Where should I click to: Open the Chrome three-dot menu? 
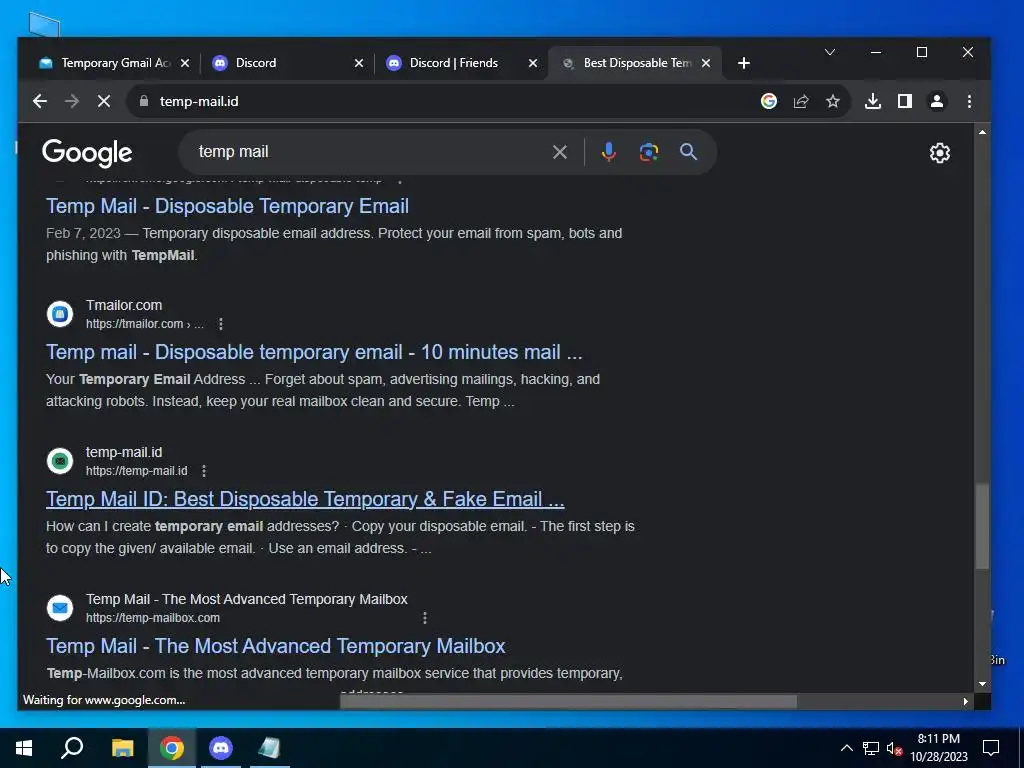[x=969, y=101]
